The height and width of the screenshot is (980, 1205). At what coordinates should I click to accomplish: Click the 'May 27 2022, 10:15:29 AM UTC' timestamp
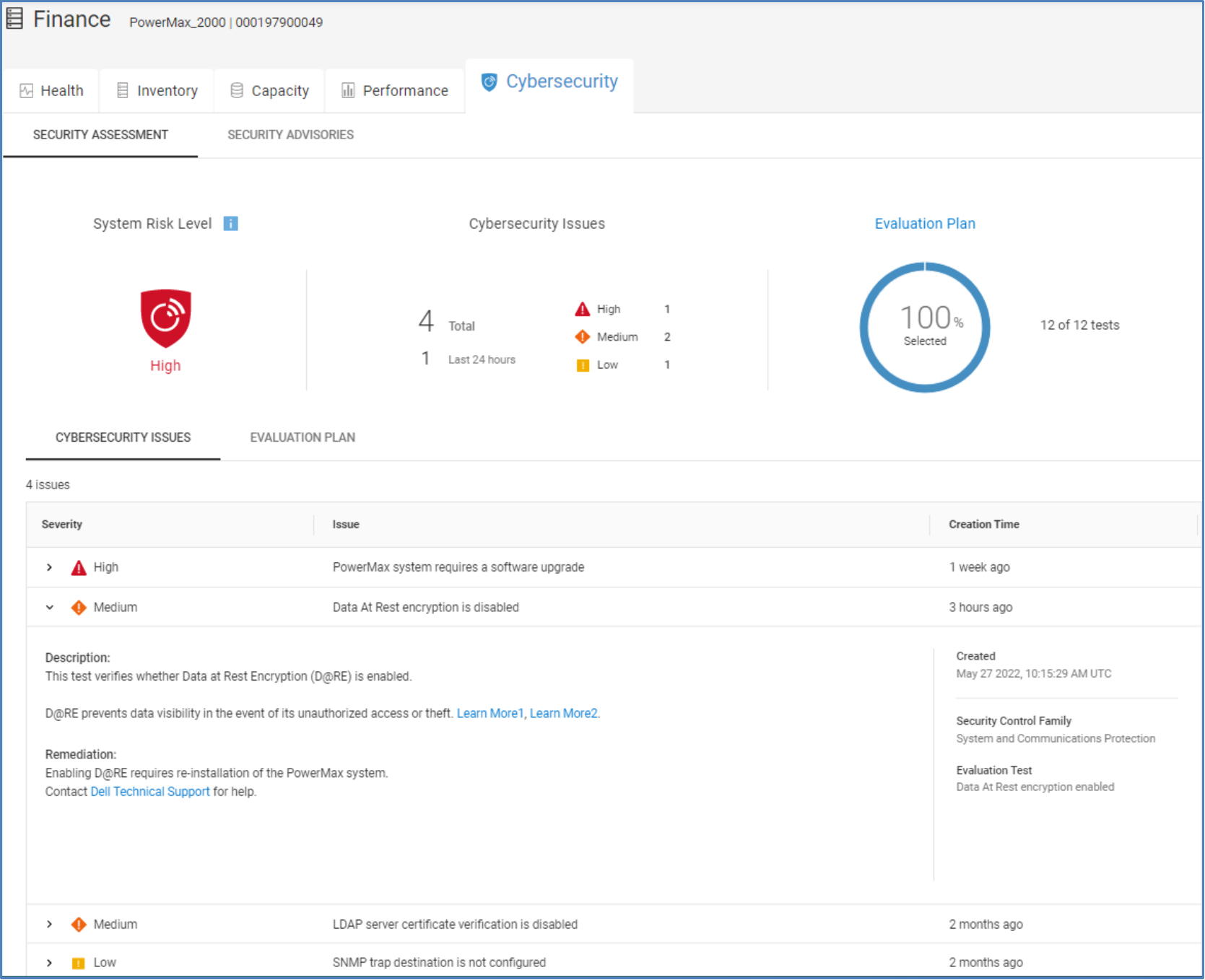(1034, 674)
